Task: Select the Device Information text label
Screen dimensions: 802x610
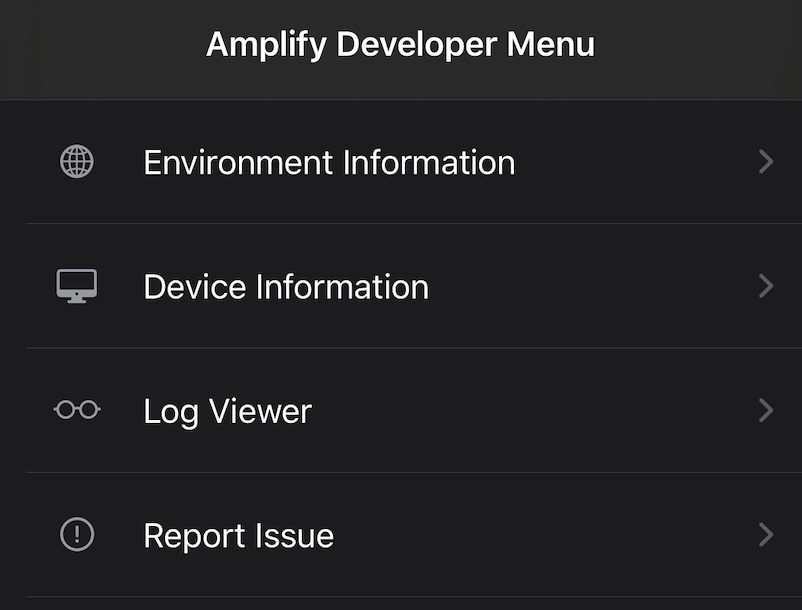Action: click(286, 287)
